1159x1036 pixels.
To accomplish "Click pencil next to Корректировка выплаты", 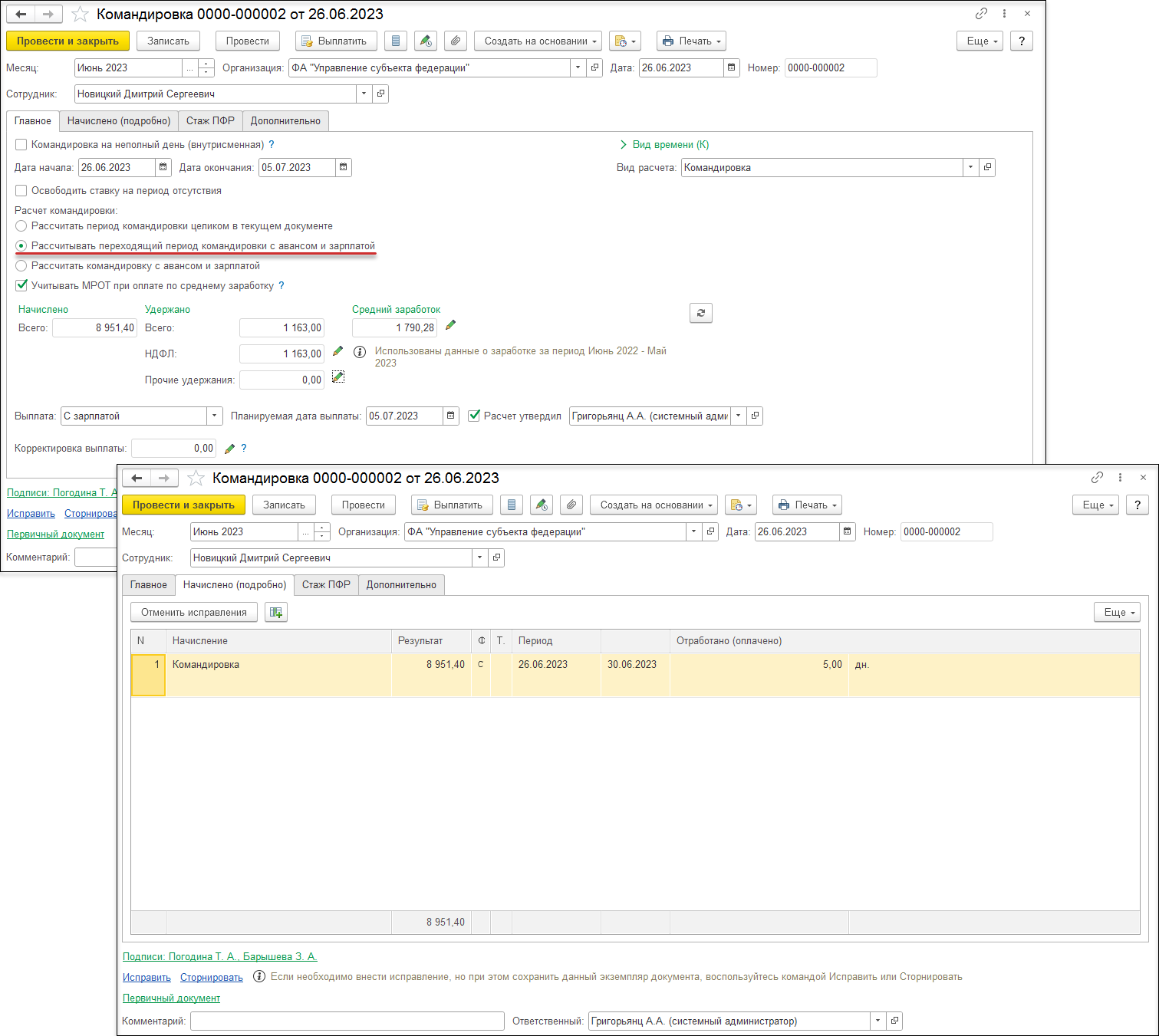I will 229,449.
